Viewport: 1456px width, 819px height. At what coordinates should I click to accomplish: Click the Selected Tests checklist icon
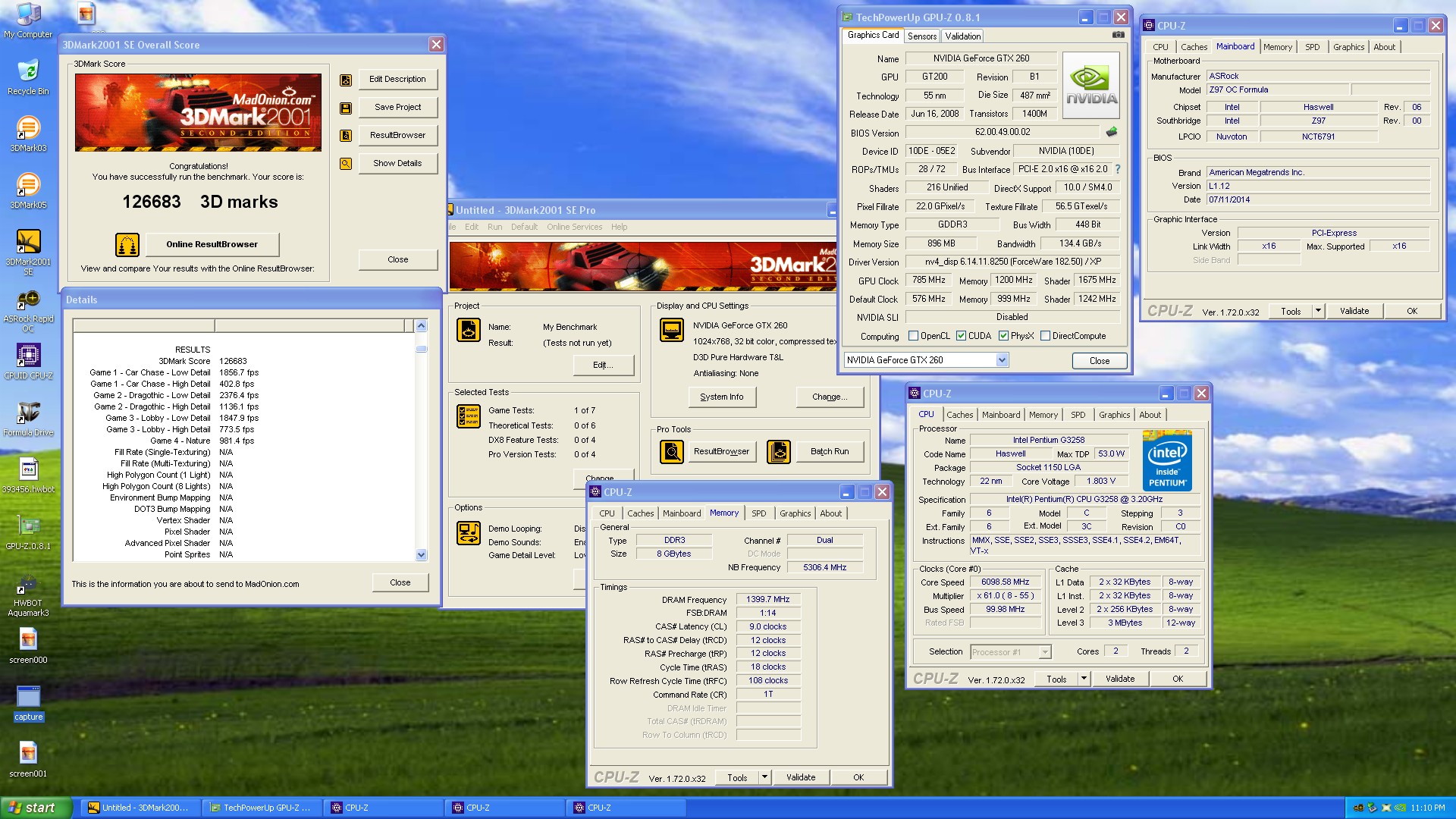(x=468, y=416)
